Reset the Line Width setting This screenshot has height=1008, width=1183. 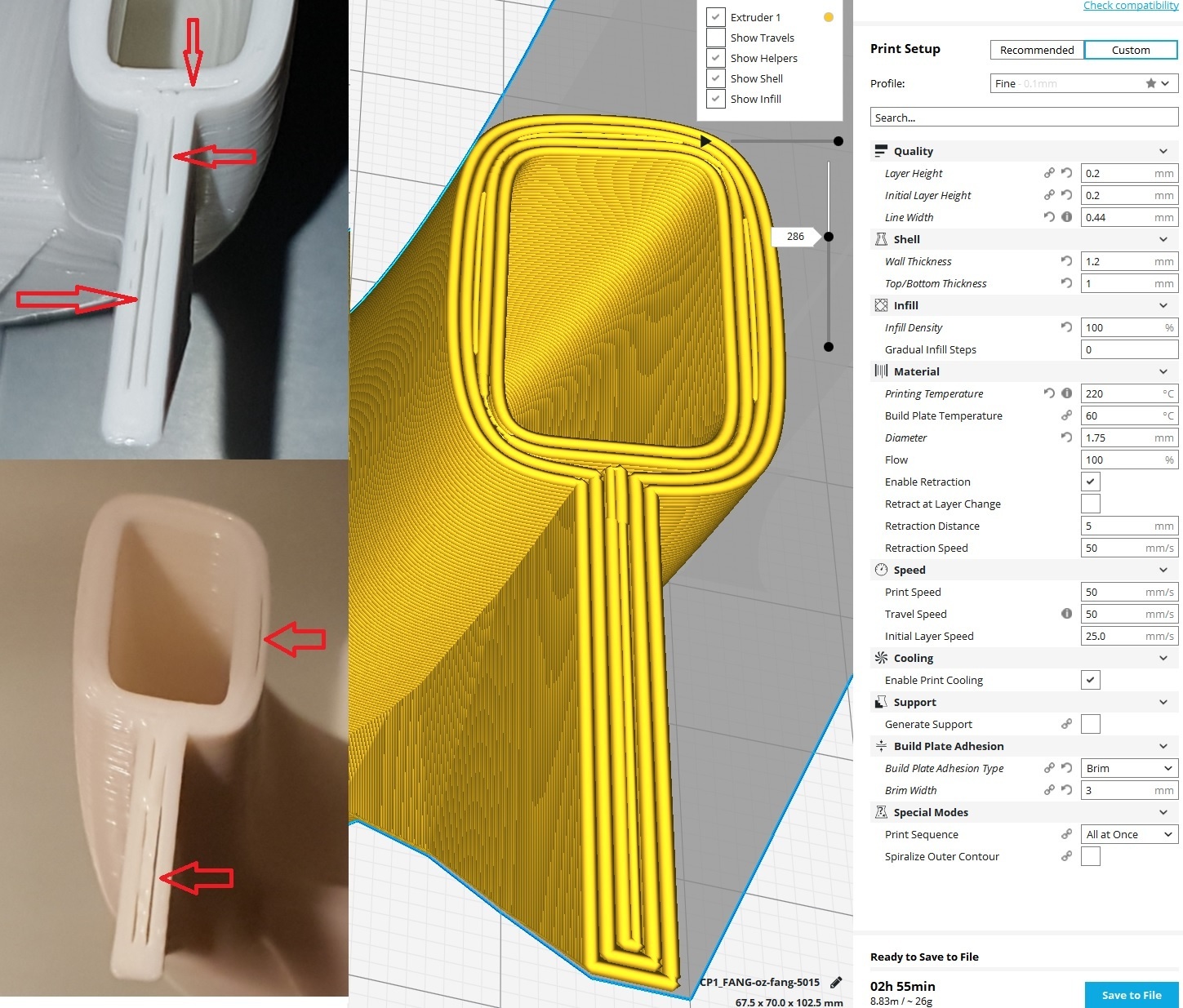(x=1049, y=217)
